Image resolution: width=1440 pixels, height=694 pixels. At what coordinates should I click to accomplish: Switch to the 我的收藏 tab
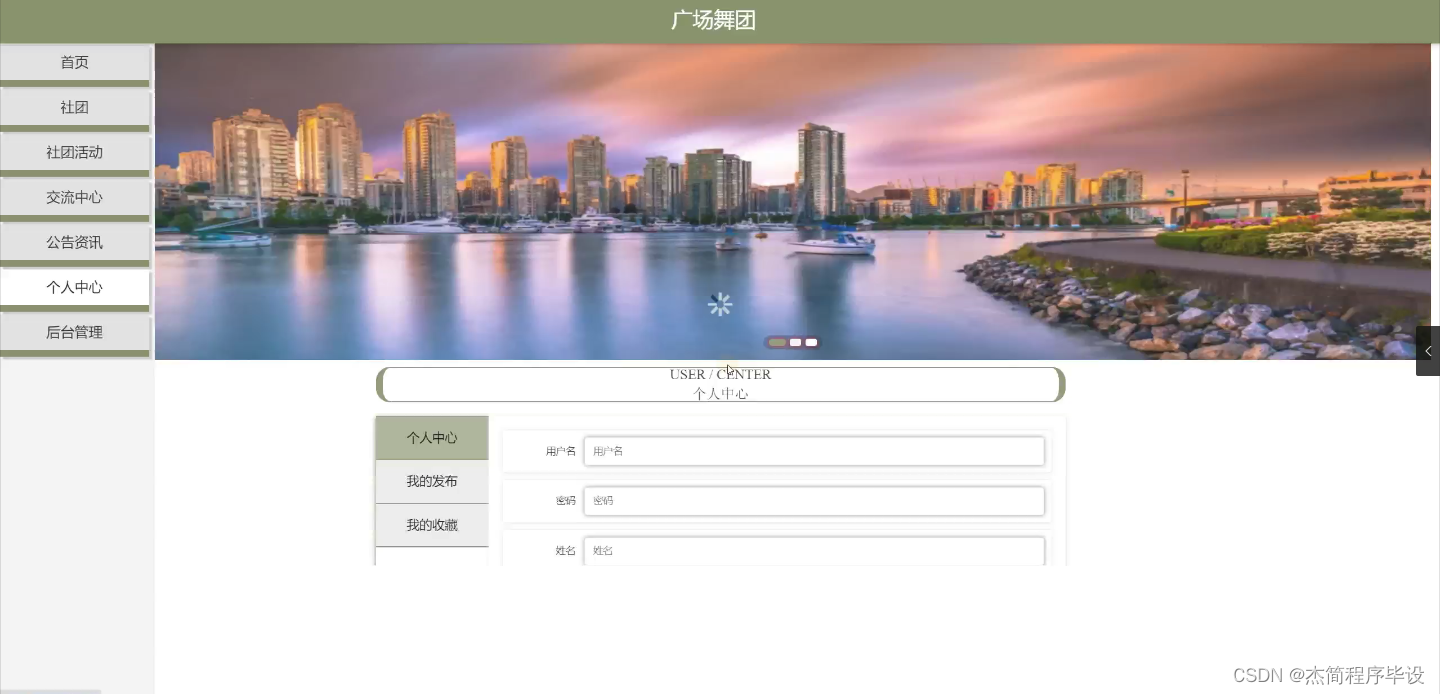(432, 525)
